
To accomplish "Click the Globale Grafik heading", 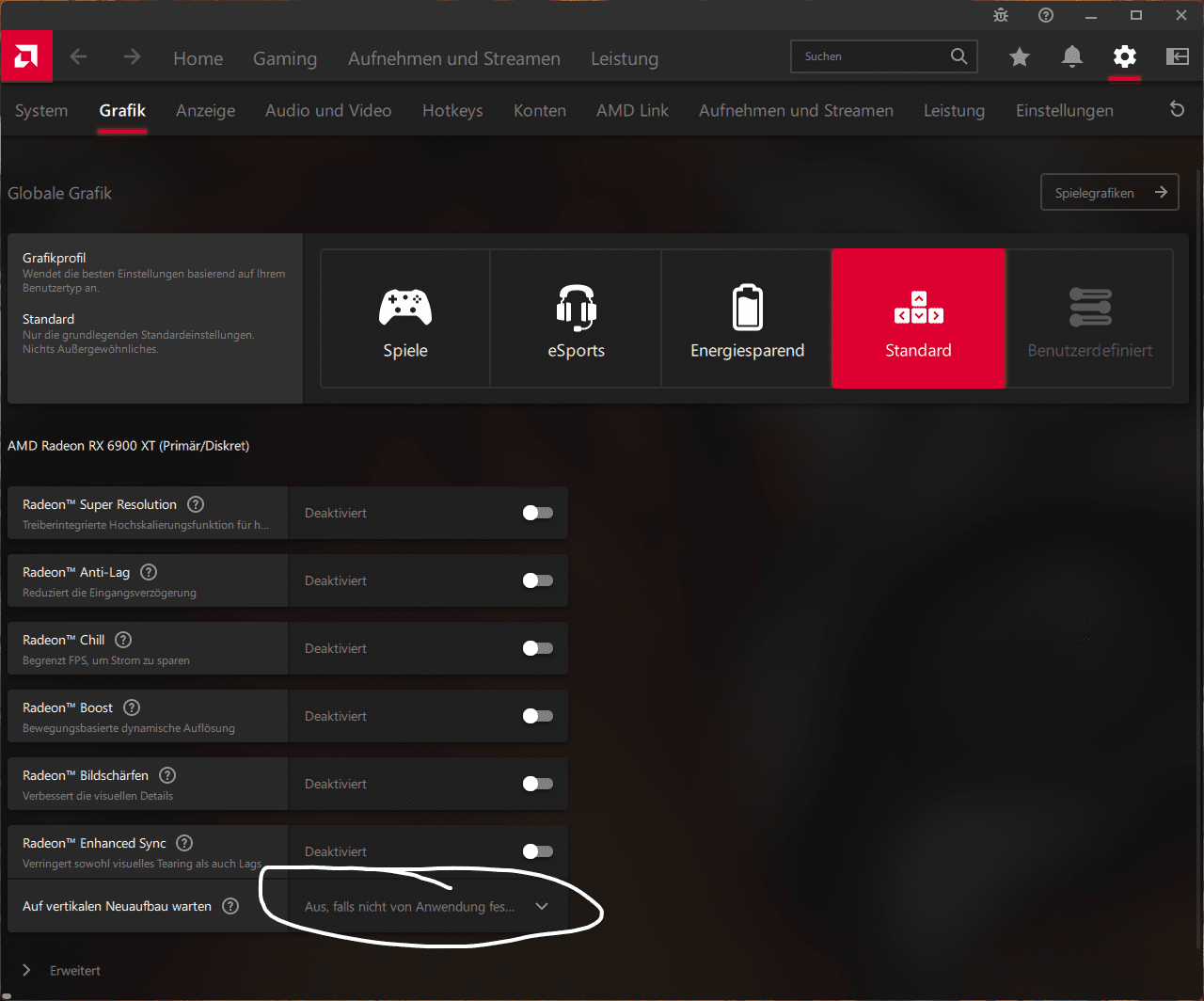I will click(x=59, y=193).
